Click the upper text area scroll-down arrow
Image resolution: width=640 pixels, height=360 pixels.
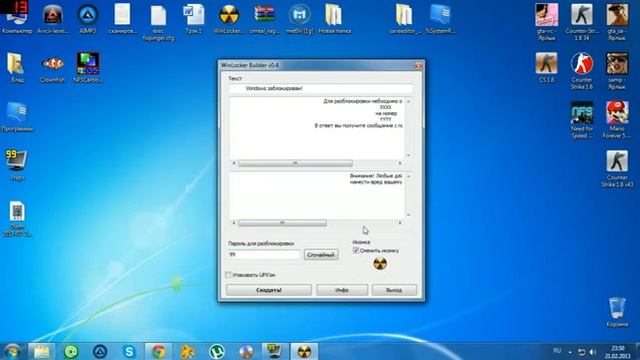(409, 156)
